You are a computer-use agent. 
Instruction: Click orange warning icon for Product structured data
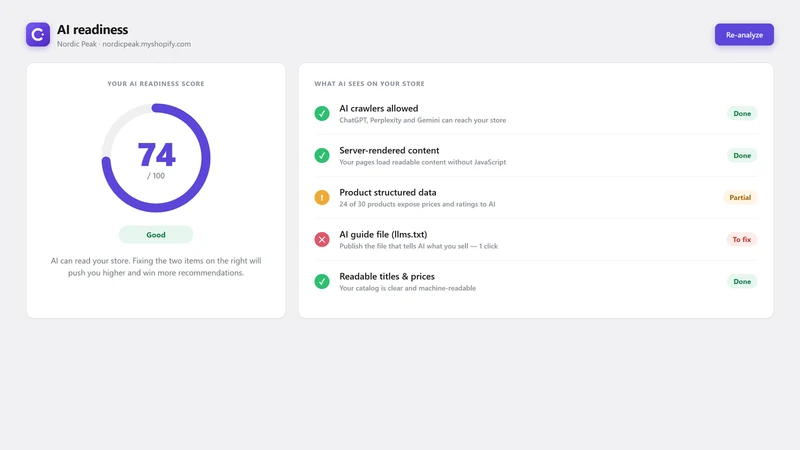pyautogui.click(x=321, y=197)
